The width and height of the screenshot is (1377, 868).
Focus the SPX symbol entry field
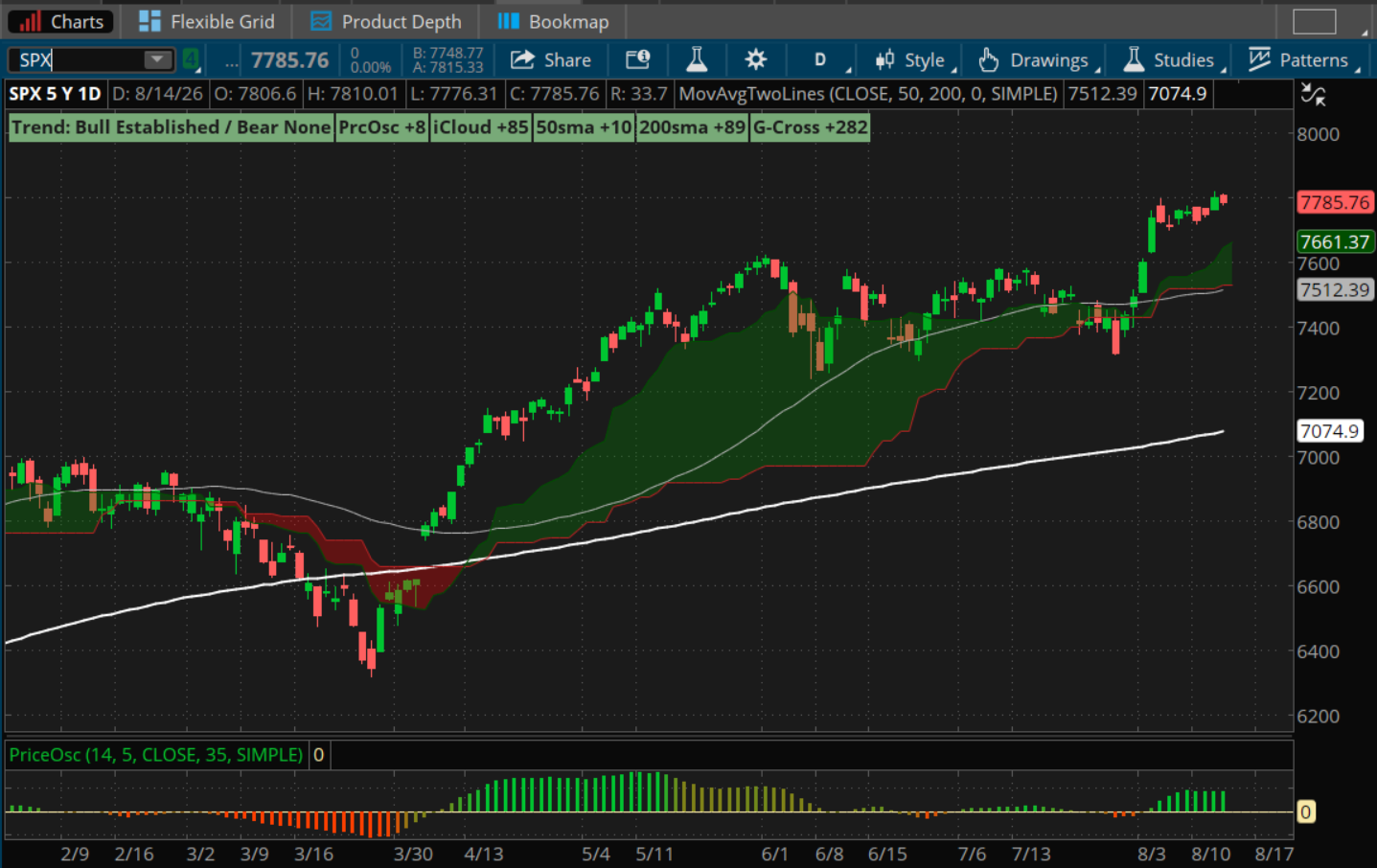point(80,60)
